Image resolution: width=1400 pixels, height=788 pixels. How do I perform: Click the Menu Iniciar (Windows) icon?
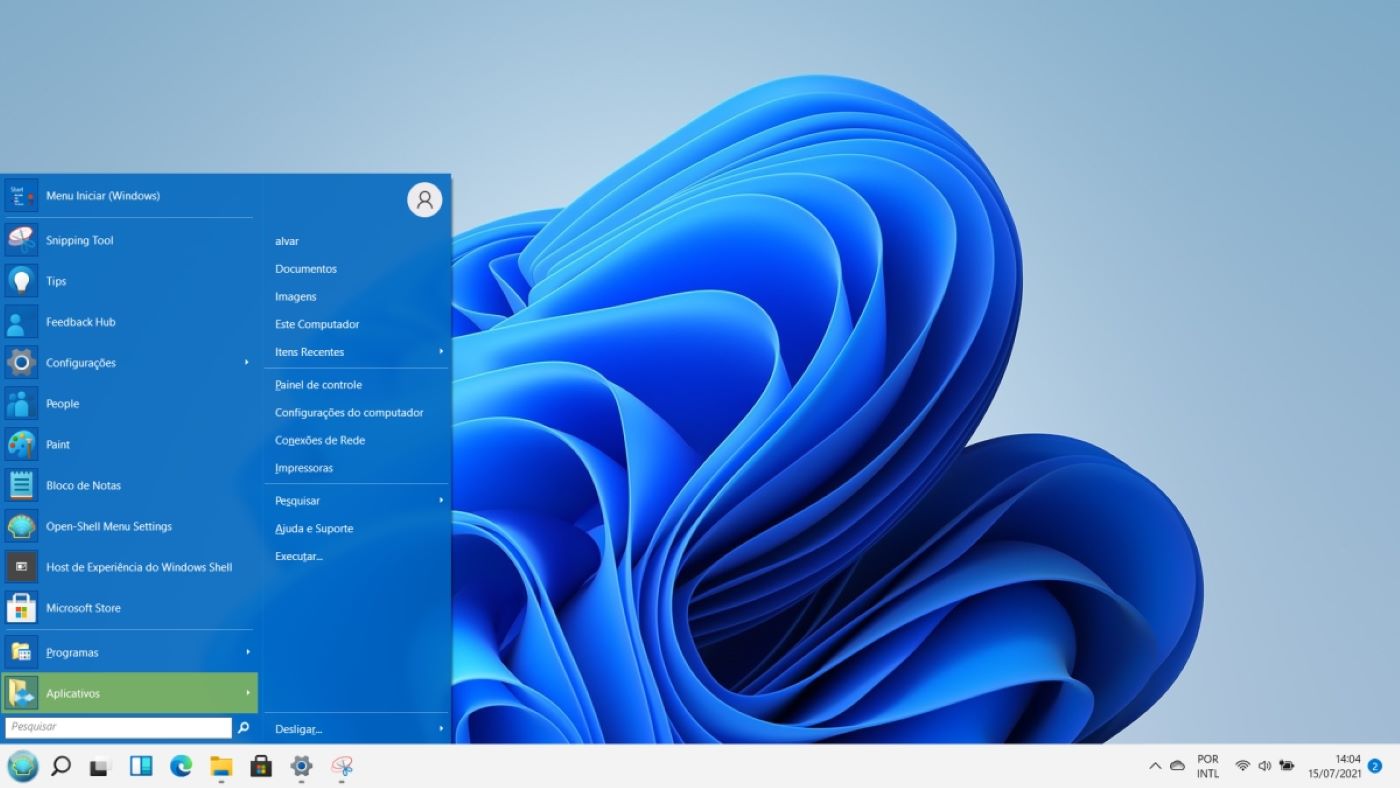tap(21, 195)
